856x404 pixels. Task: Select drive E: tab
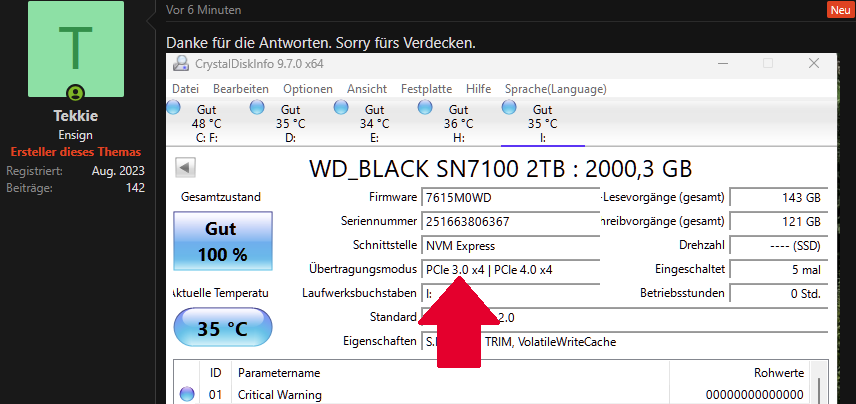pos(374,124)
